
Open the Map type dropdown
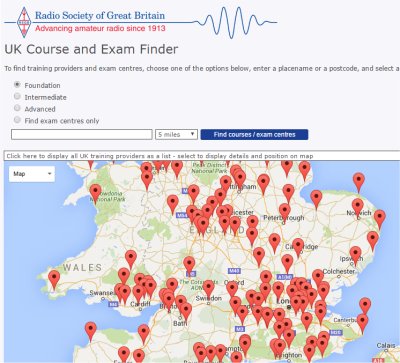(x=32, y=174)
